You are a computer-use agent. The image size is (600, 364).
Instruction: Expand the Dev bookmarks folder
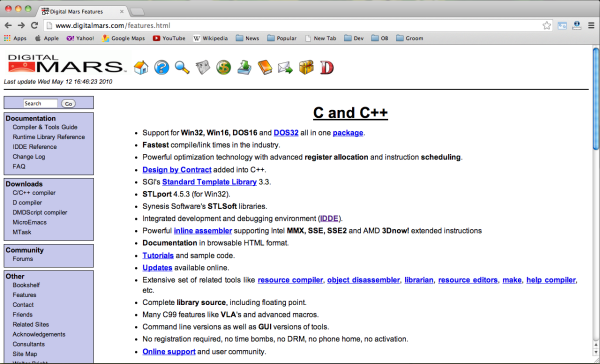pyautogui.click(x=354, y=38)
